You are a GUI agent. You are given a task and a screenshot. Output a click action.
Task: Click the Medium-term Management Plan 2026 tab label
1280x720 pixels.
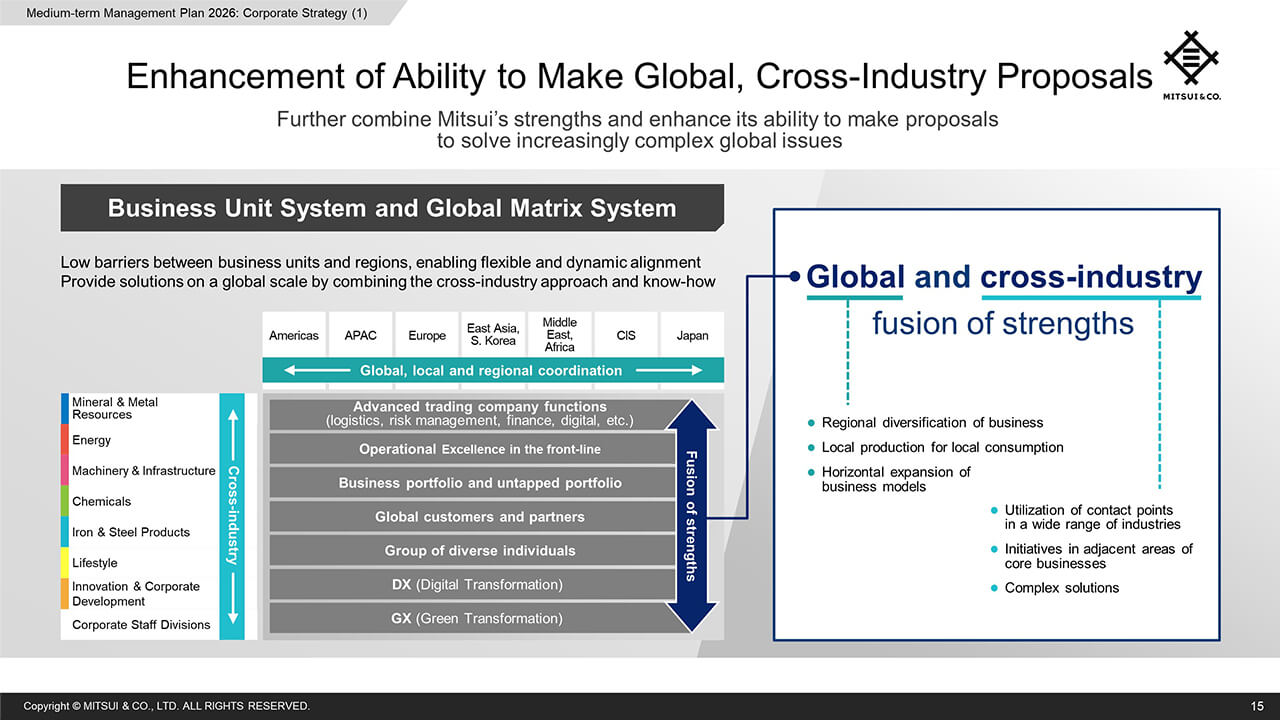click(196, 11)
